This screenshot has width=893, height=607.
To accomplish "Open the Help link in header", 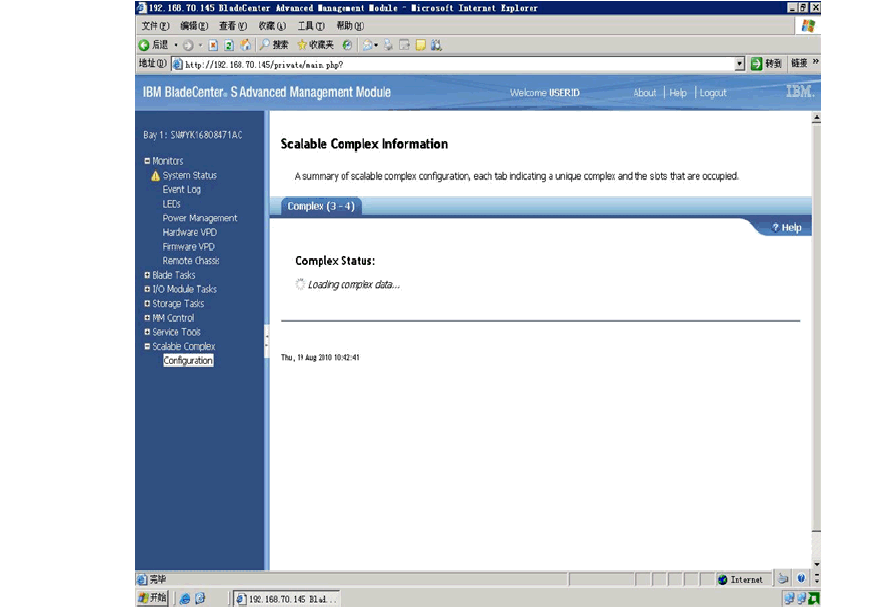I will tap(678, 93).
